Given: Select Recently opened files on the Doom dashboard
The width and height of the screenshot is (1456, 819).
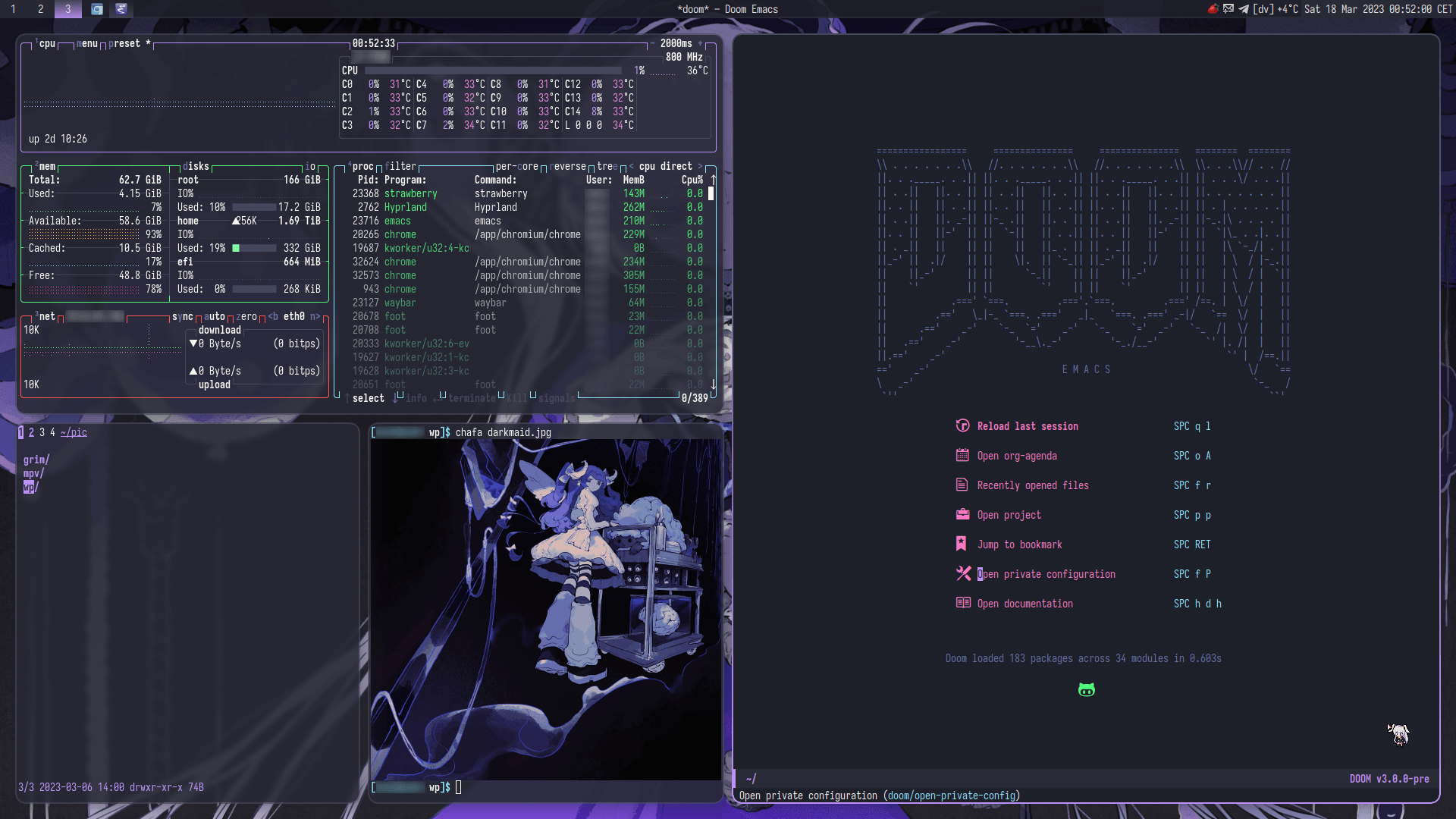Looking at the screenshot, I should (x=1033, y=485).
